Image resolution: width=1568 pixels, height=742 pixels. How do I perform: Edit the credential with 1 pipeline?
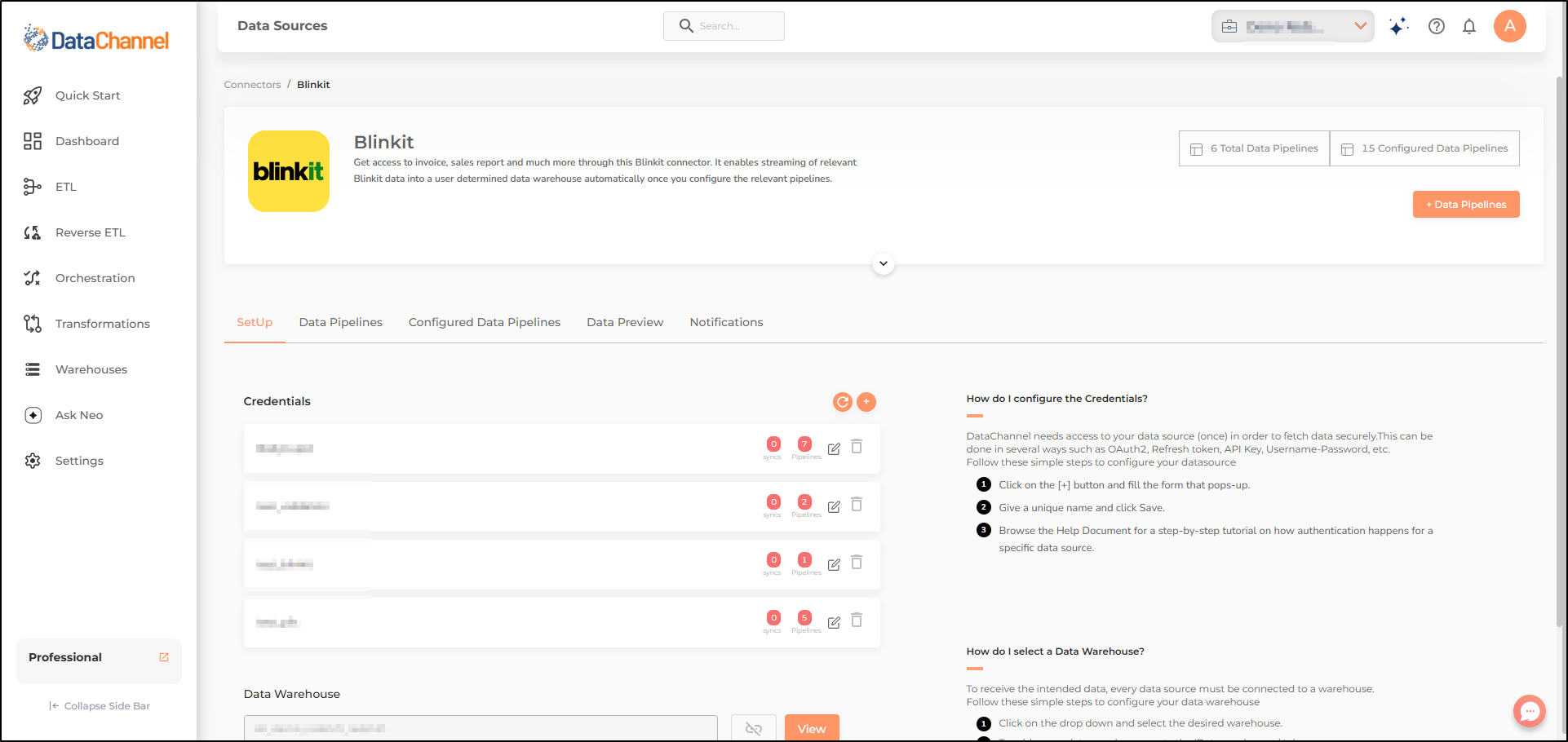tap(834, 564)
